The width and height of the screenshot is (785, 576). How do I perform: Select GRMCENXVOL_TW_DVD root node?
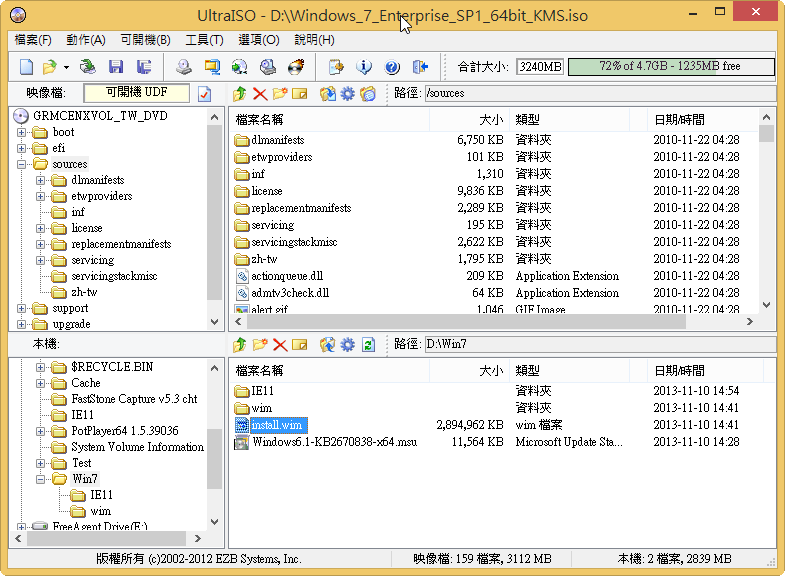tap(100, 116)
